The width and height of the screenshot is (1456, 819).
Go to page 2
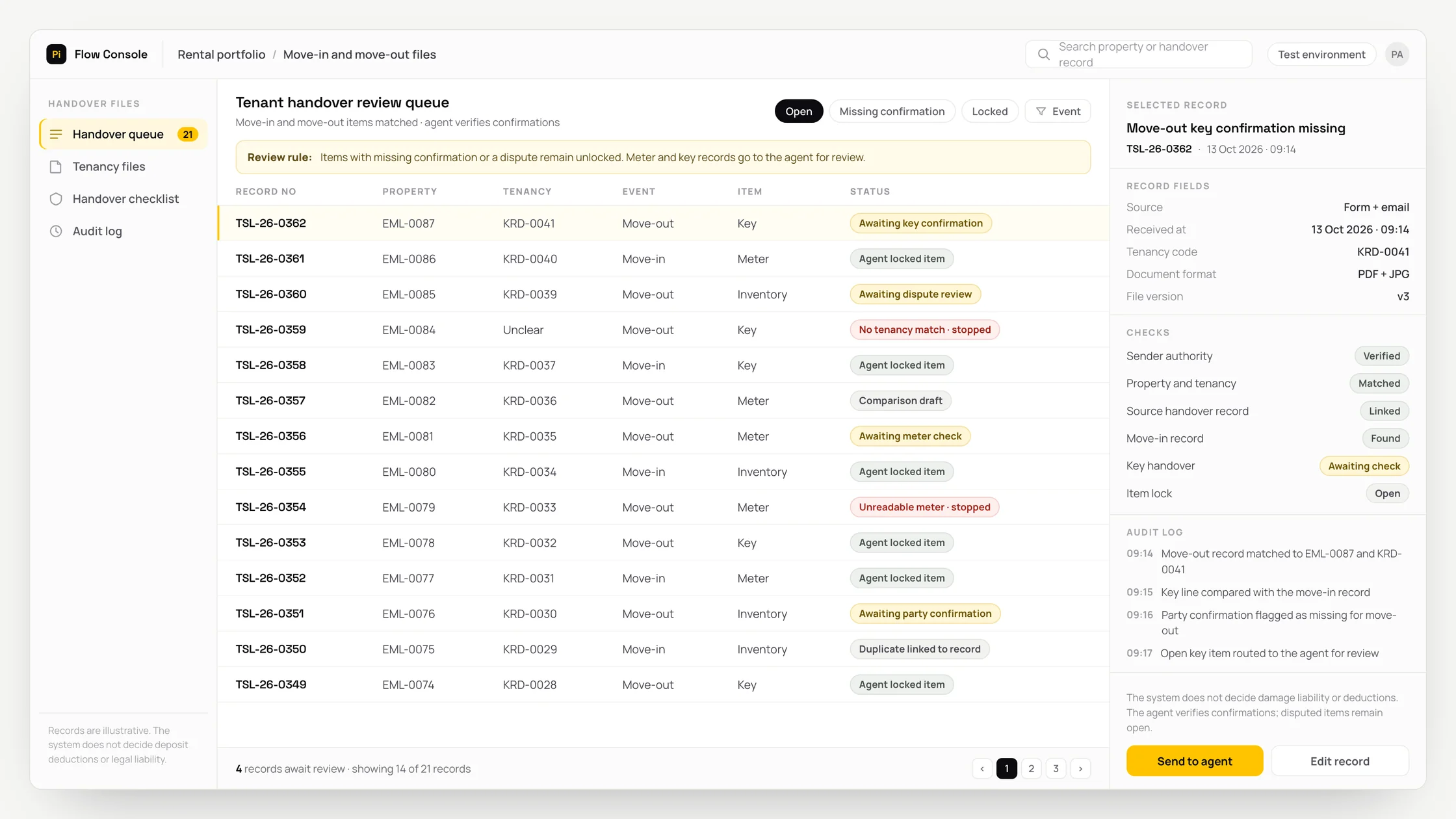click(x=1031, y=769)
